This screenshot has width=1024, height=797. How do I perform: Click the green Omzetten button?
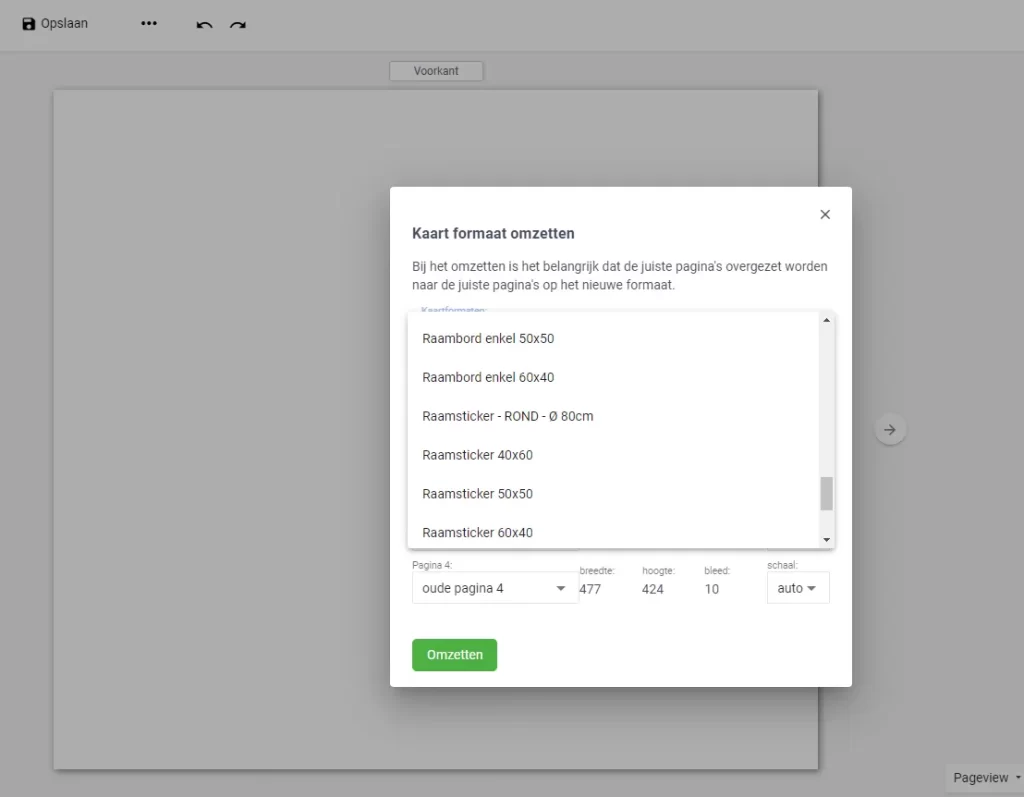click(454, 655)
